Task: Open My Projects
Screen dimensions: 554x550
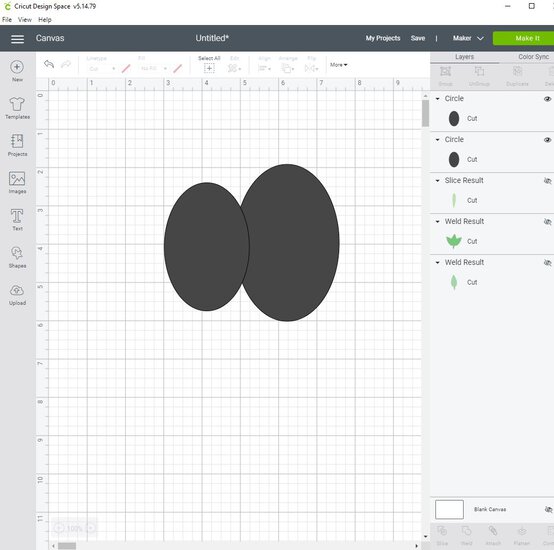Action: (x=383, y=38)
